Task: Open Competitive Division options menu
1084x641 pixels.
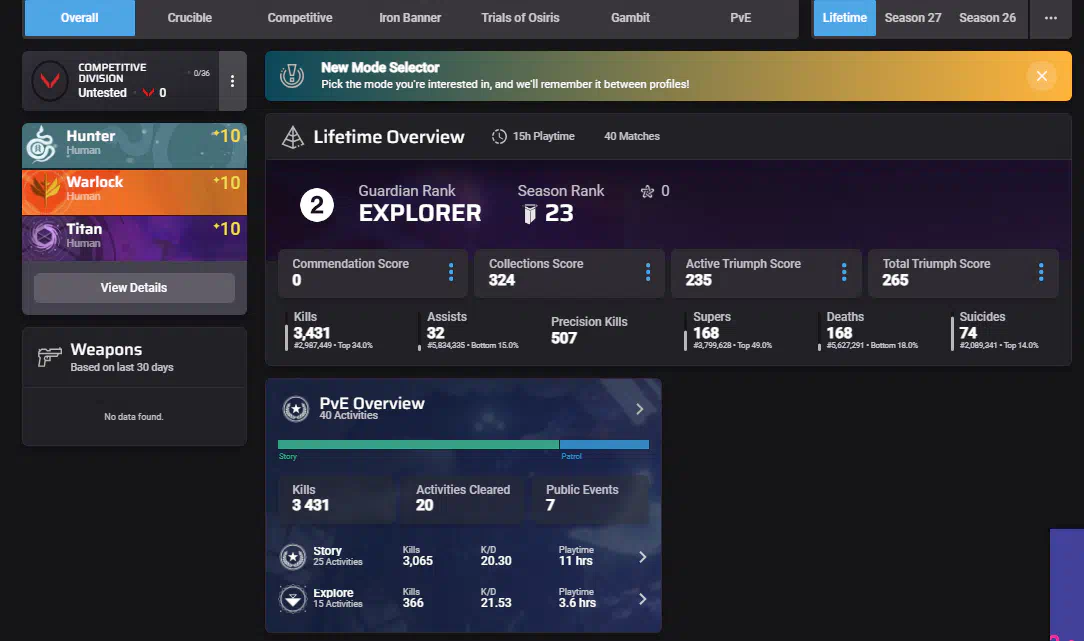Action: (x=232, y=81)
